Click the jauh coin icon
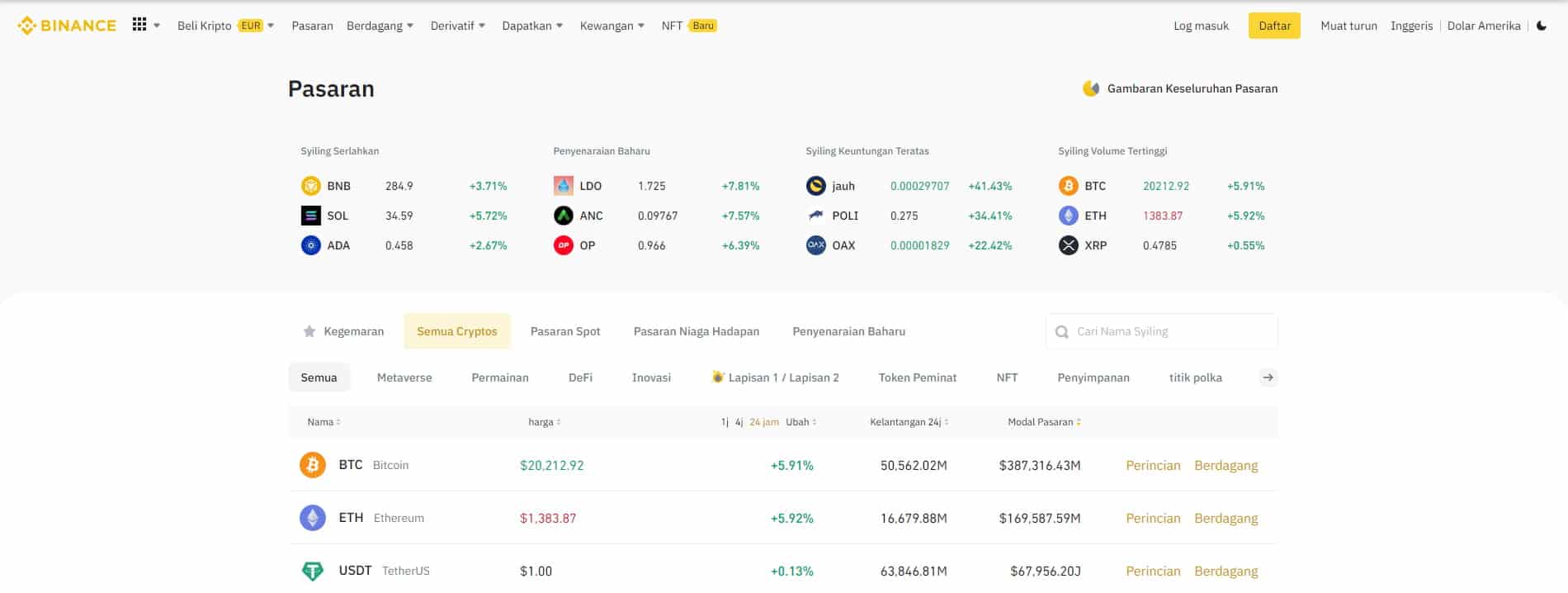Viewport: 1568px width, 593px height. 815,186
